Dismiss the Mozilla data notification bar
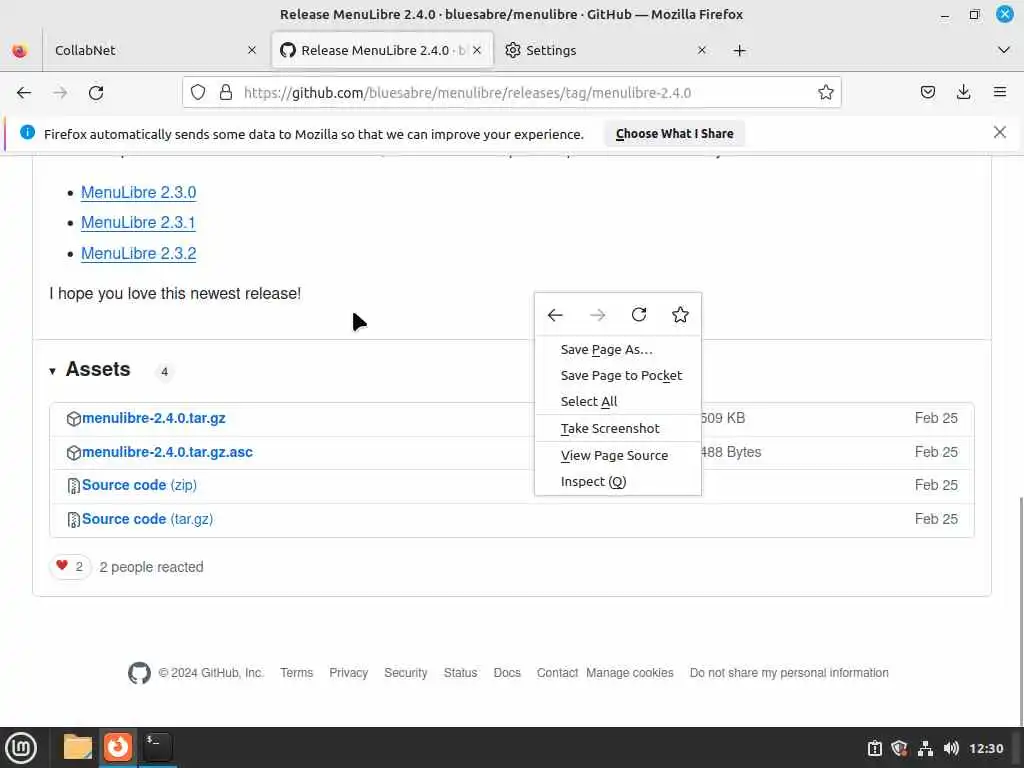This screenshot has height=768, width=1024. [x=999, y=133]
